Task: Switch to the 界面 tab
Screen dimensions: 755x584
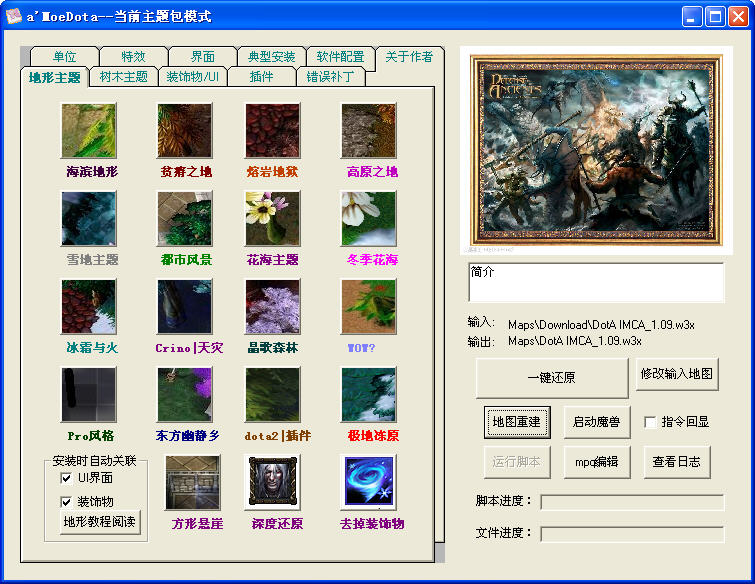Action: pyautogui.click(x=202, y=57)
